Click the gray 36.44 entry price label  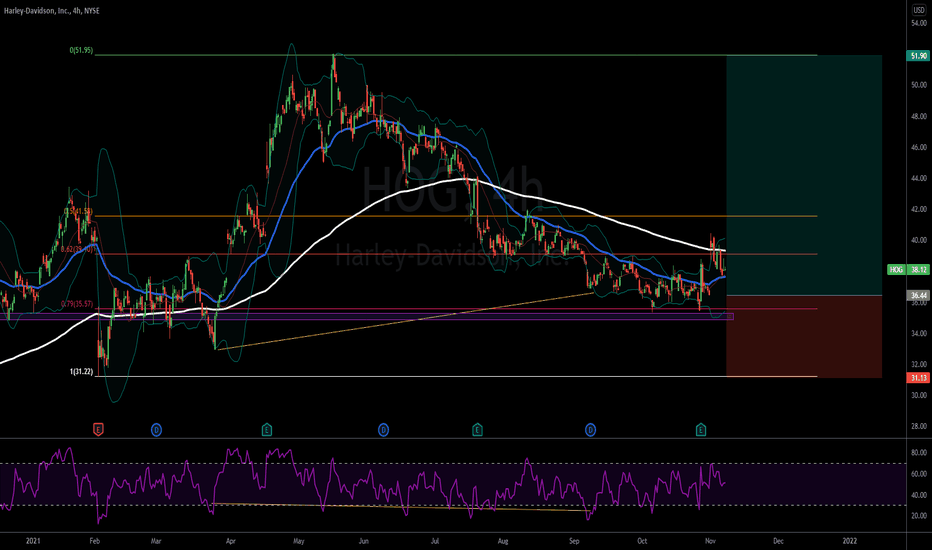point(918,295)
